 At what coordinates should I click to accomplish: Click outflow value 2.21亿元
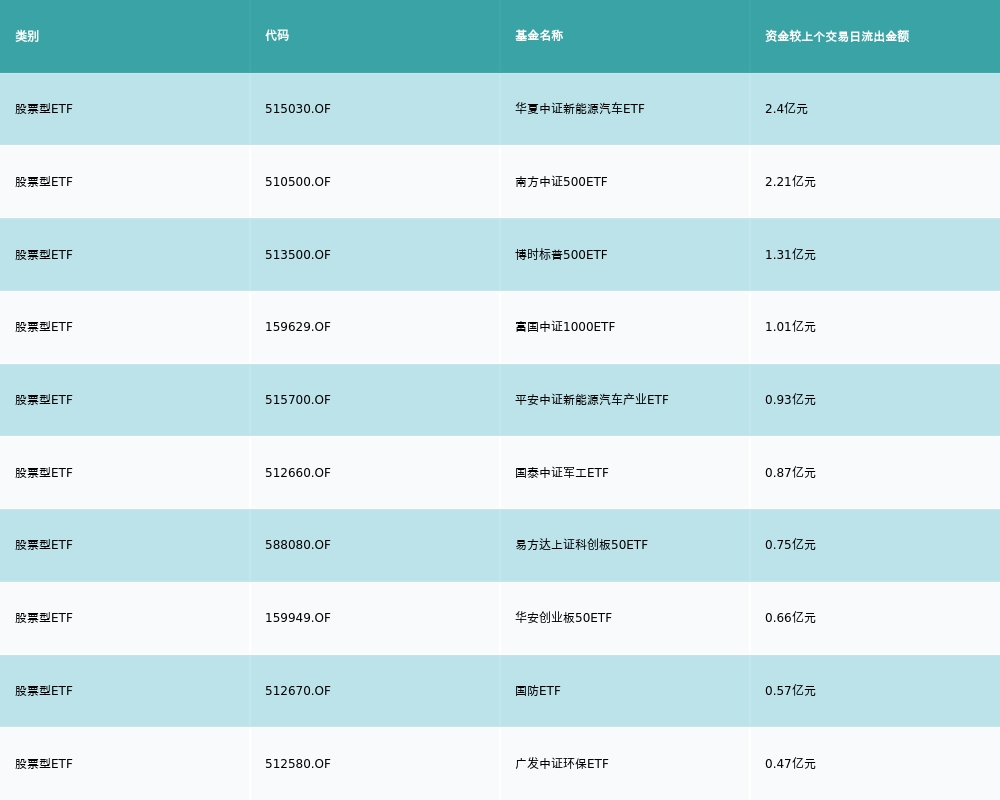click(x=790, y=182)
